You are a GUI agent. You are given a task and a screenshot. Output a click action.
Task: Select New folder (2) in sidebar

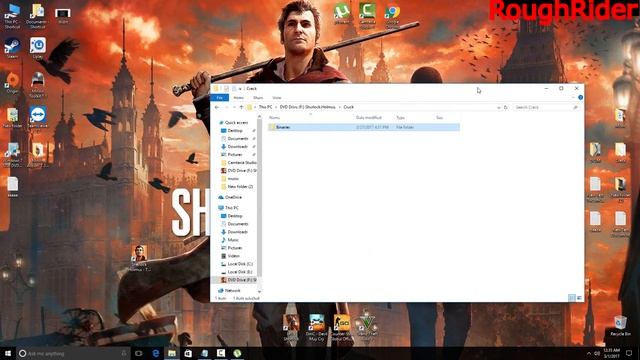237,187
